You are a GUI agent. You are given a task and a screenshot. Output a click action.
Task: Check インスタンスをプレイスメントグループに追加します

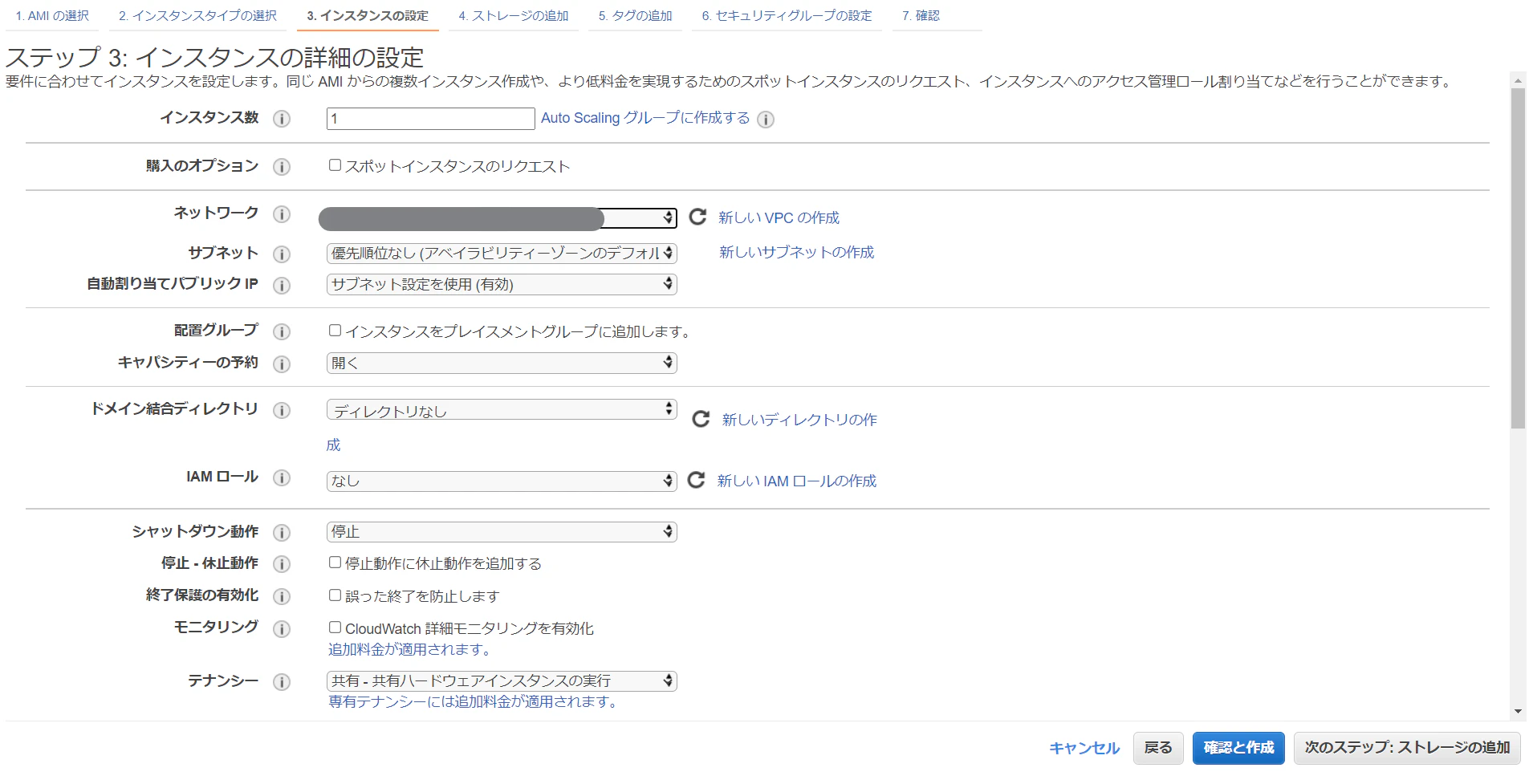point(335,331)
